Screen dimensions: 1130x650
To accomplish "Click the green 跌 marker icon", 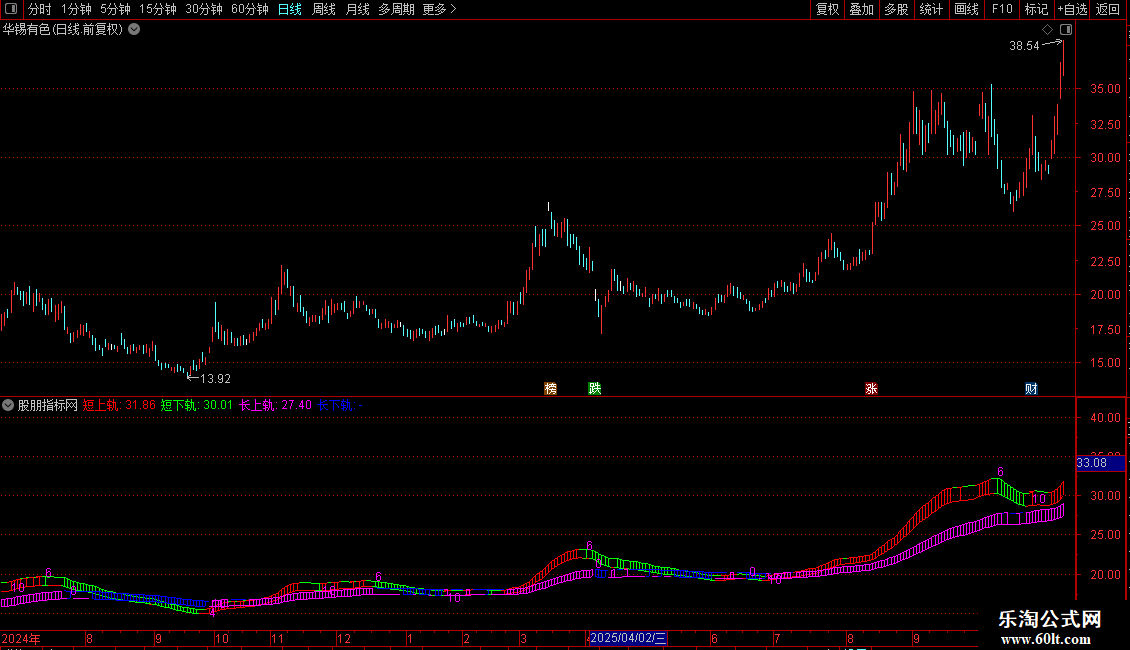I will 595,388.
